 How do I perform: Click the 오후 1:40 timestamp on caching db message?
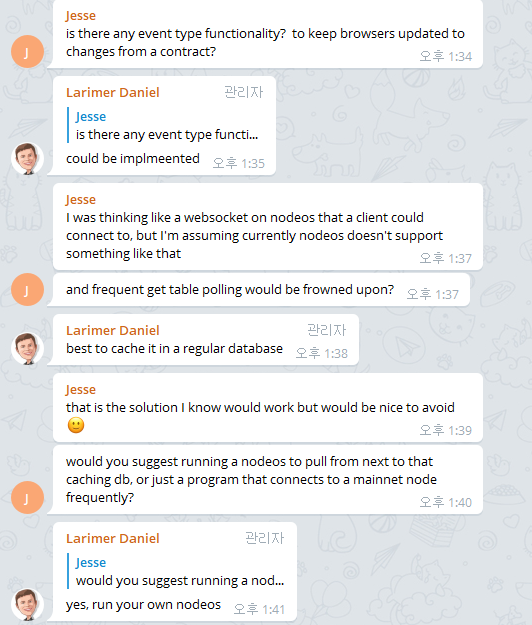click(446, 503)
